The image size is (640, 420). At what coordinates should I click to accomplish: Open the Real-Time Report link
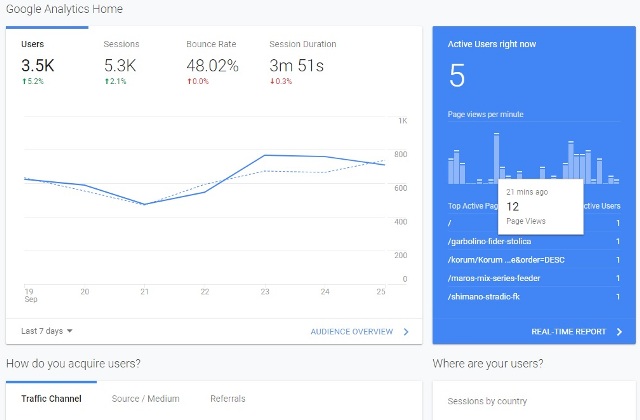[569, 331]
